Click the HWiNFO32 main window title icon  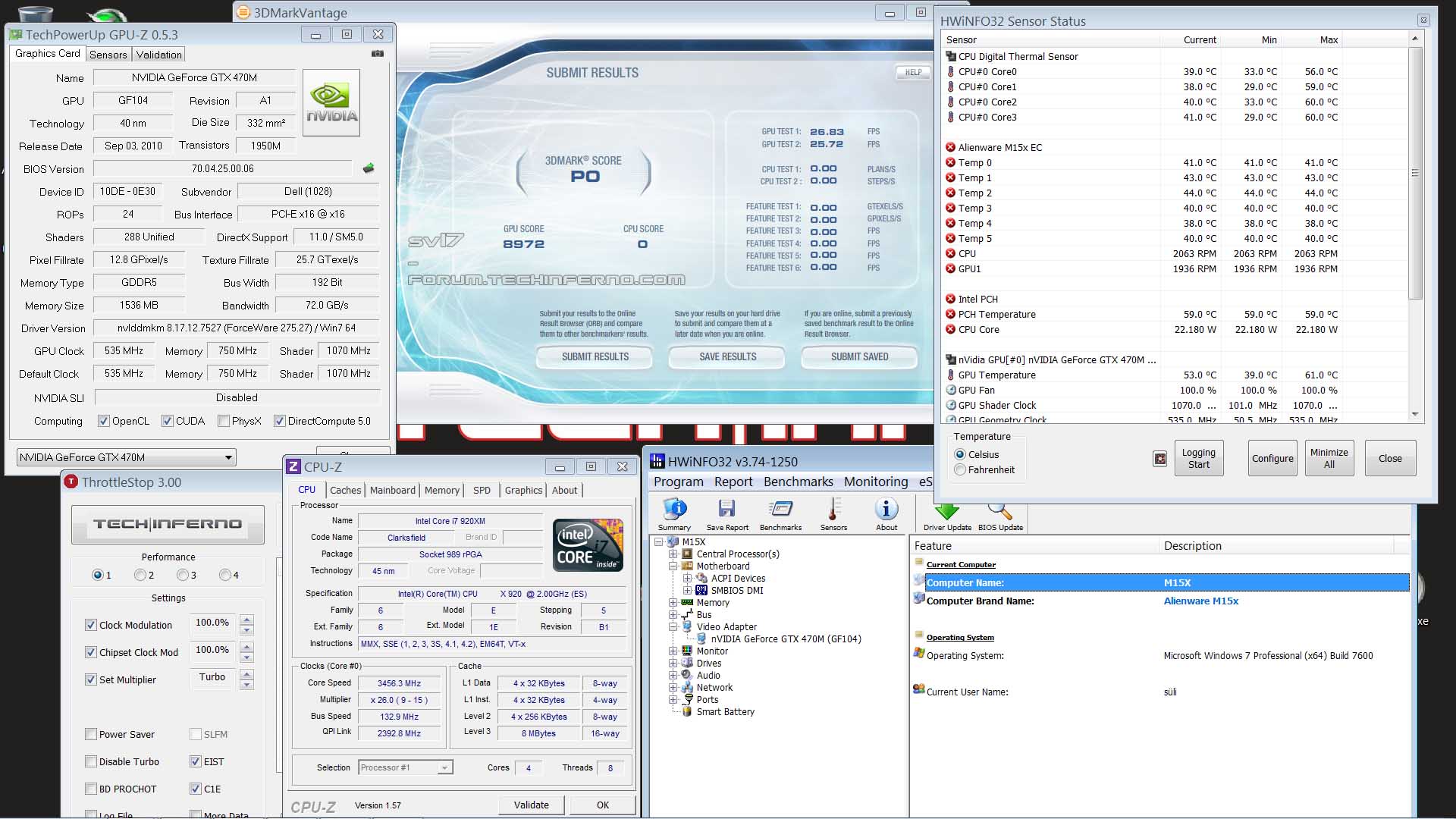[657, 461]
